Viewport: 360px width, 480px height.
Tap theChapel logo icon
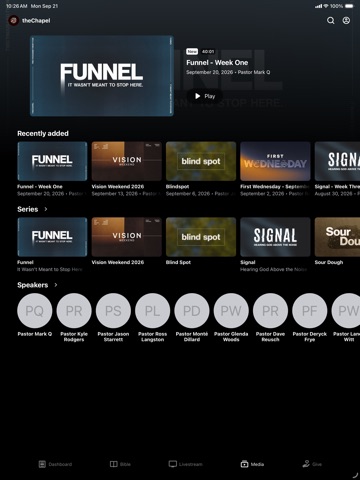pyautogui.click(x=13, y=21)
